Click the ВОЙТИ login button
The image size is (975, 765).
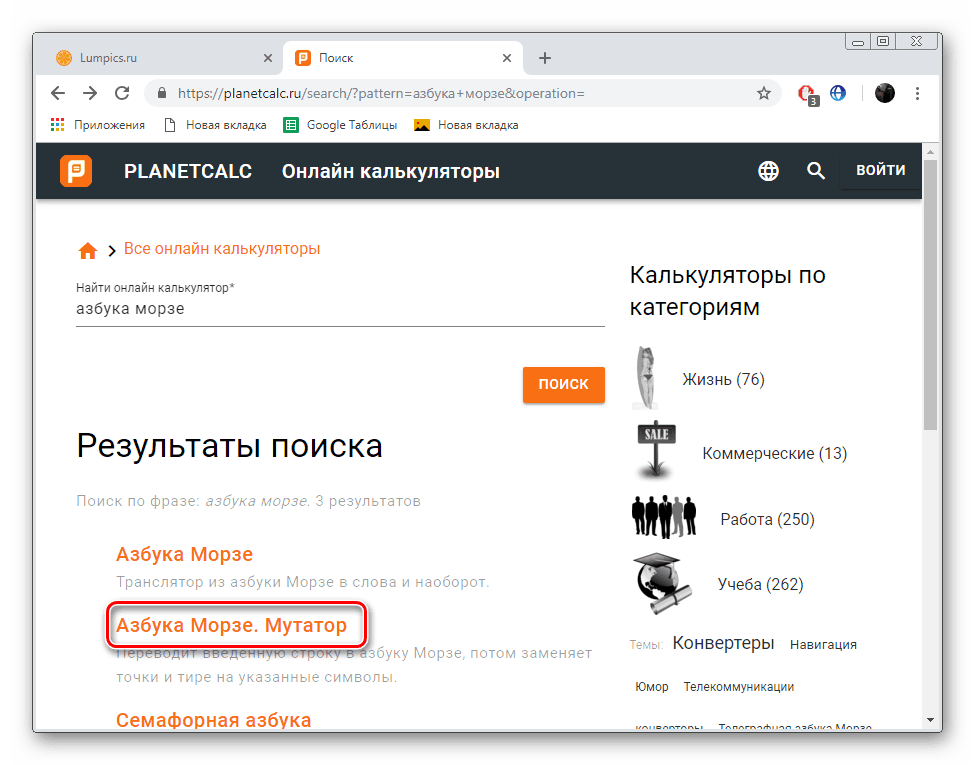880,170
